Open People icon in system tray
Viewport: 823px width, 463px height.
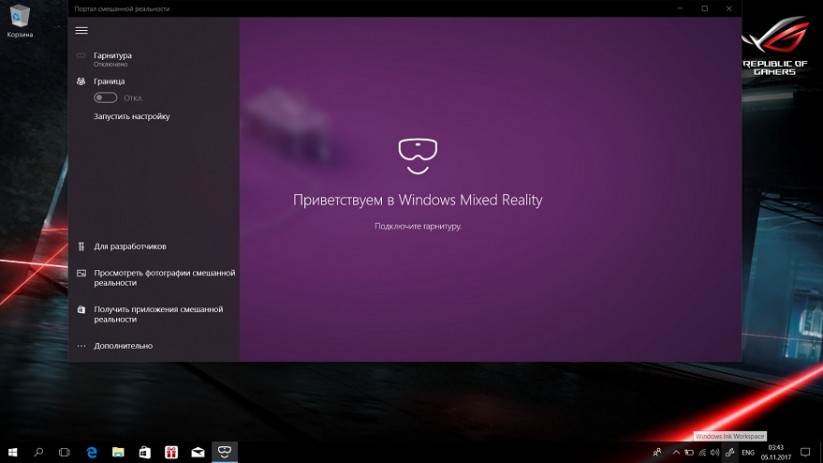click(x=657, y=453)
